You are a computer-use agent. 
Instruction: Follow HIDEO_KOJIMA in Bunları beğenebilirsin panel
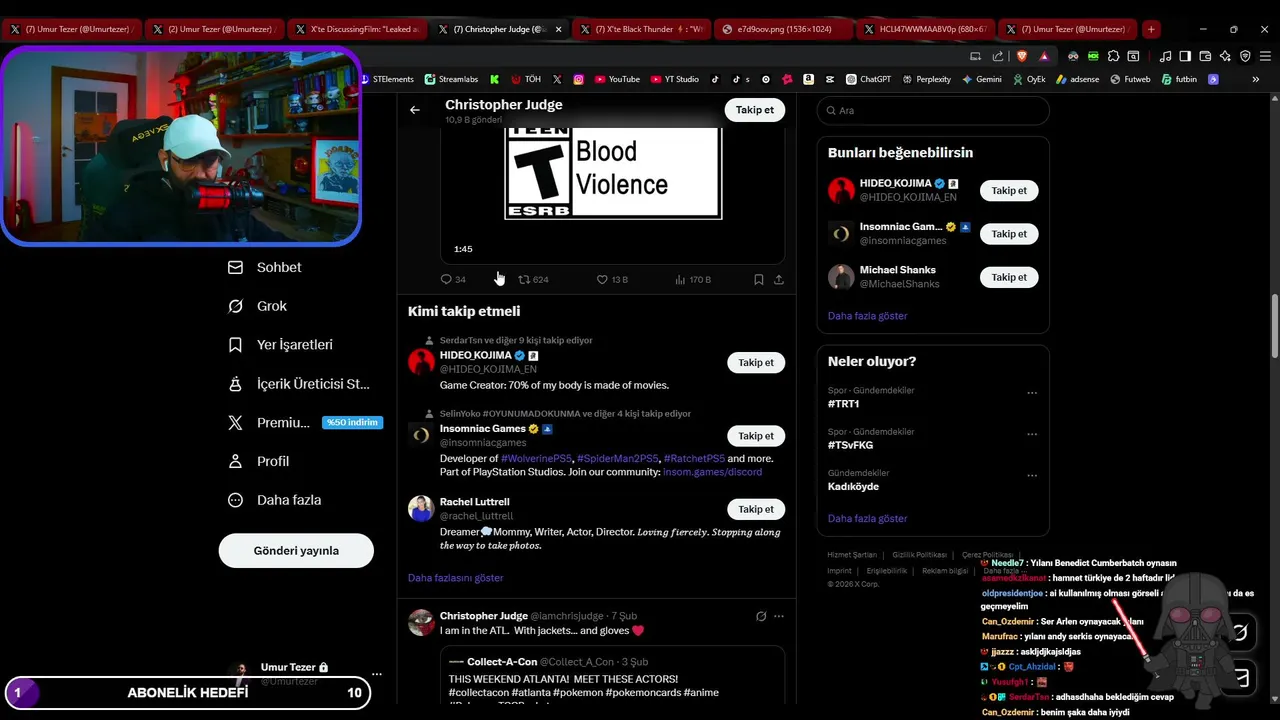tap(1009, 190)
